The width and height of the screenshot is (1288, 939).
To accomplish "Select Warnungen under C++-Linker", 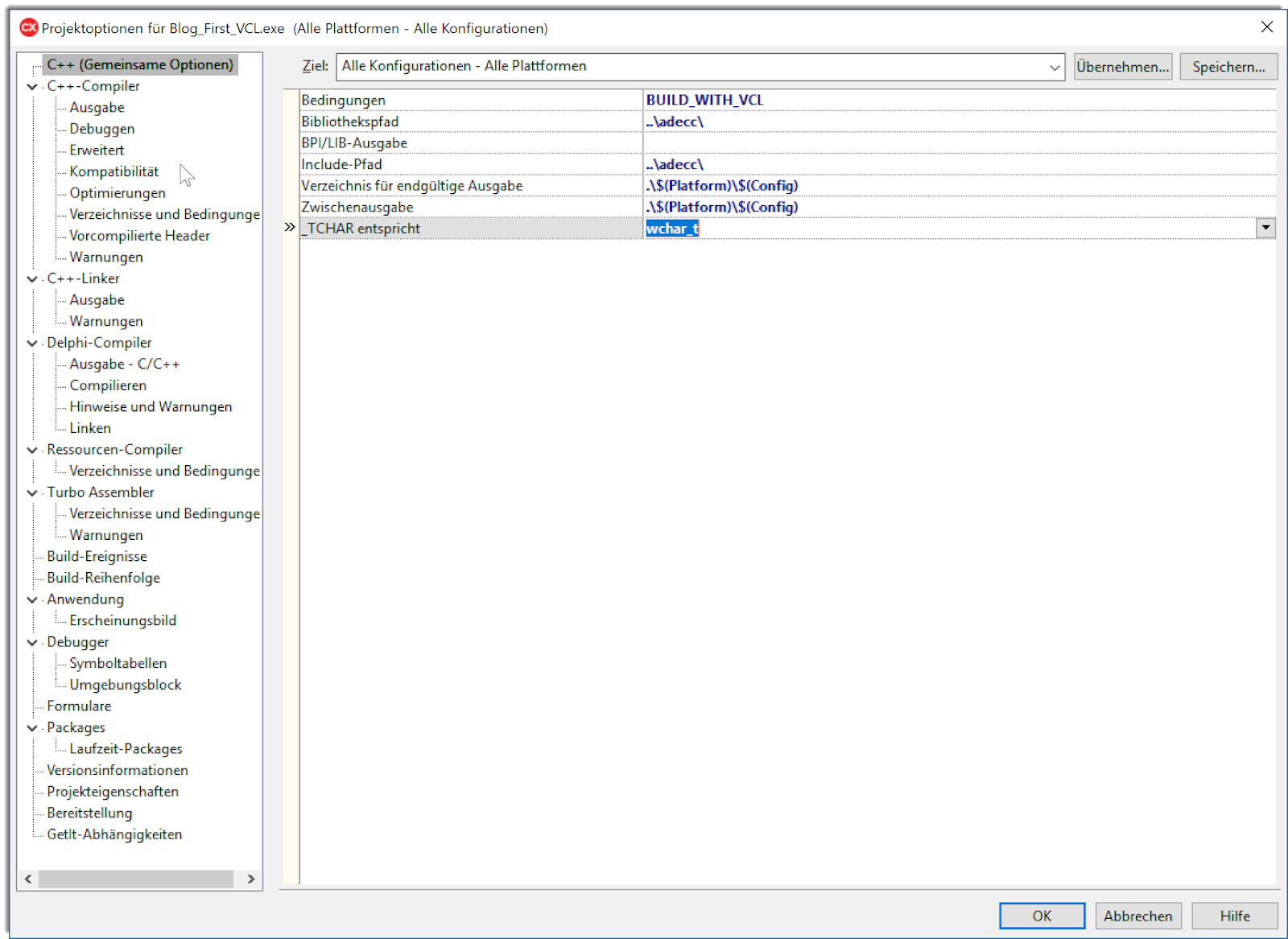I will coord(106,321).
